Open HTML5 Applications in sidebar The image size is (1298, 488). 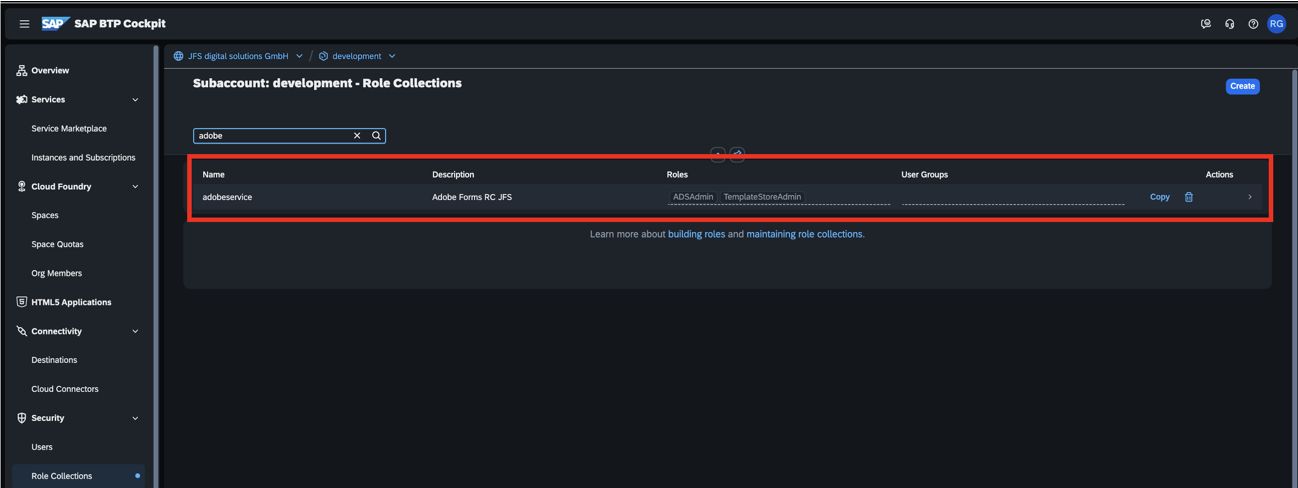tap(71, 302)
